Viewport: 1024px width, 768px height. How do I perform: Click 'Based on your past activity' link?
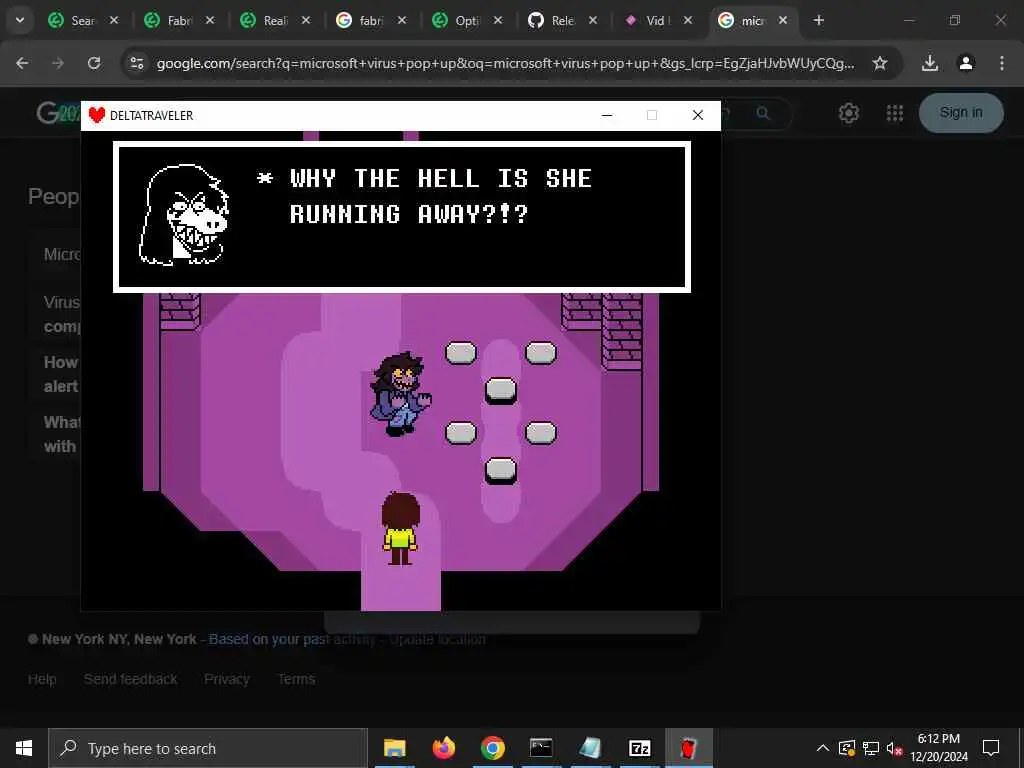pyautogui.click(x=292, y=639)
